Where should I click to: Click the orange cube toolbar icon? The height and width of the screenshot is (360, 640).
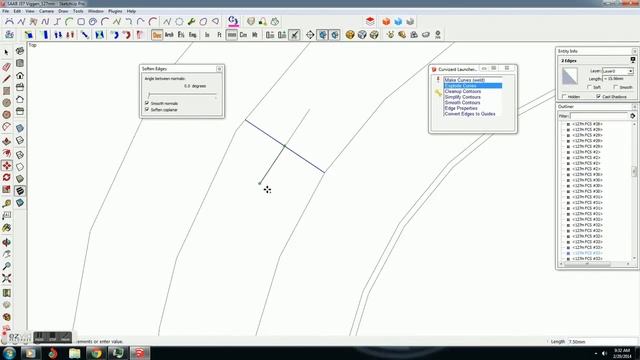click(x=386, y=21)
